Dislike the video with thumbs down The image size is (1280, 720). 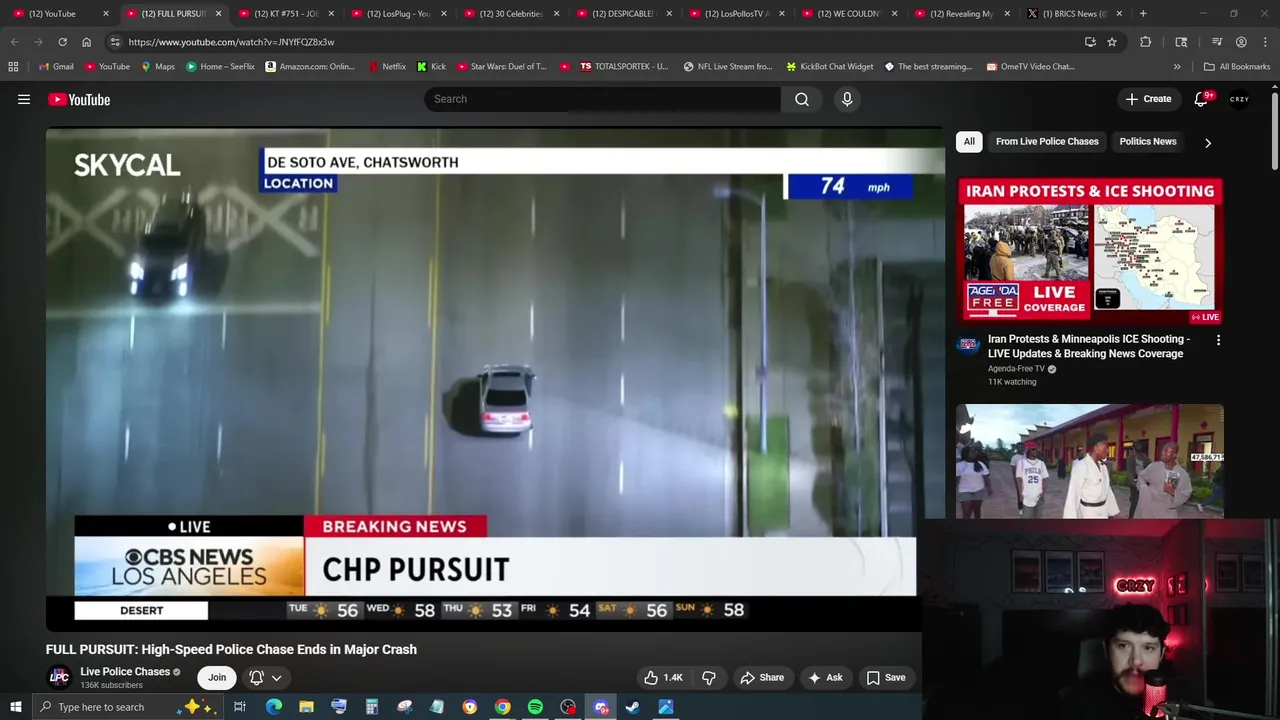point(709,678)
